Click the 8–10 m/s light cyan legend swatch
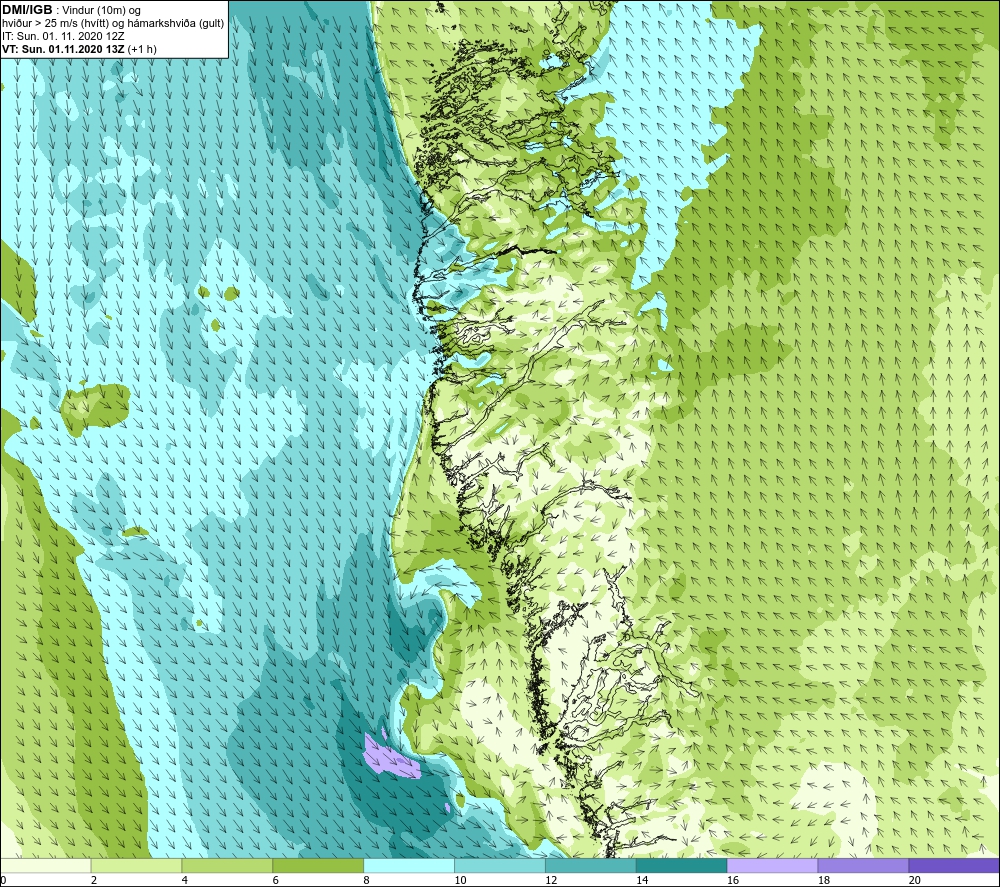1000x887 pixels. (409, 865)
